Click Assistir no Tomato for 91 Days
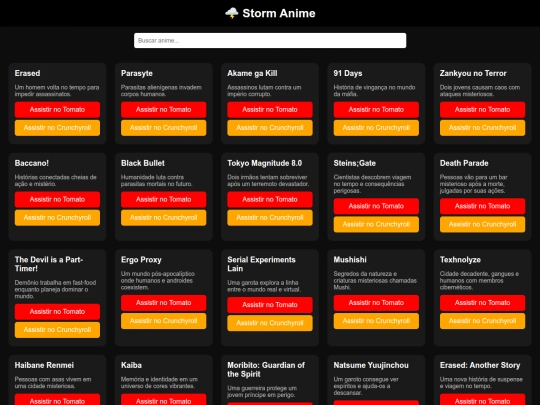Screen dimensions: 540x405 coord(376,110)
